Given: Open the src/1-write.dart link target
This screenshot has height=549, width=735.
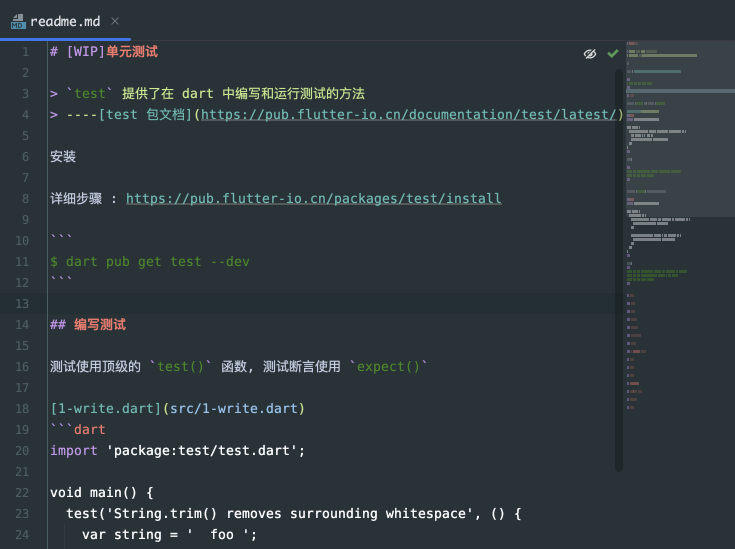Looking at the screenshot, I should 233,408.
